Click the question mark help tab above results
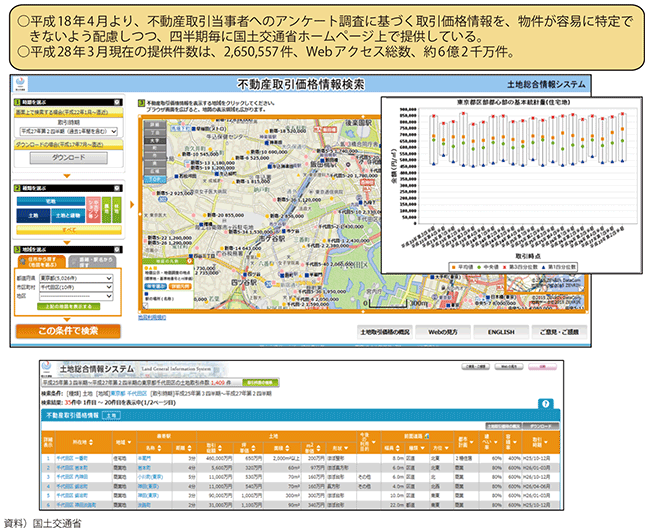The image size is (649, 532). pyautogui.click(x=546, y=404)
